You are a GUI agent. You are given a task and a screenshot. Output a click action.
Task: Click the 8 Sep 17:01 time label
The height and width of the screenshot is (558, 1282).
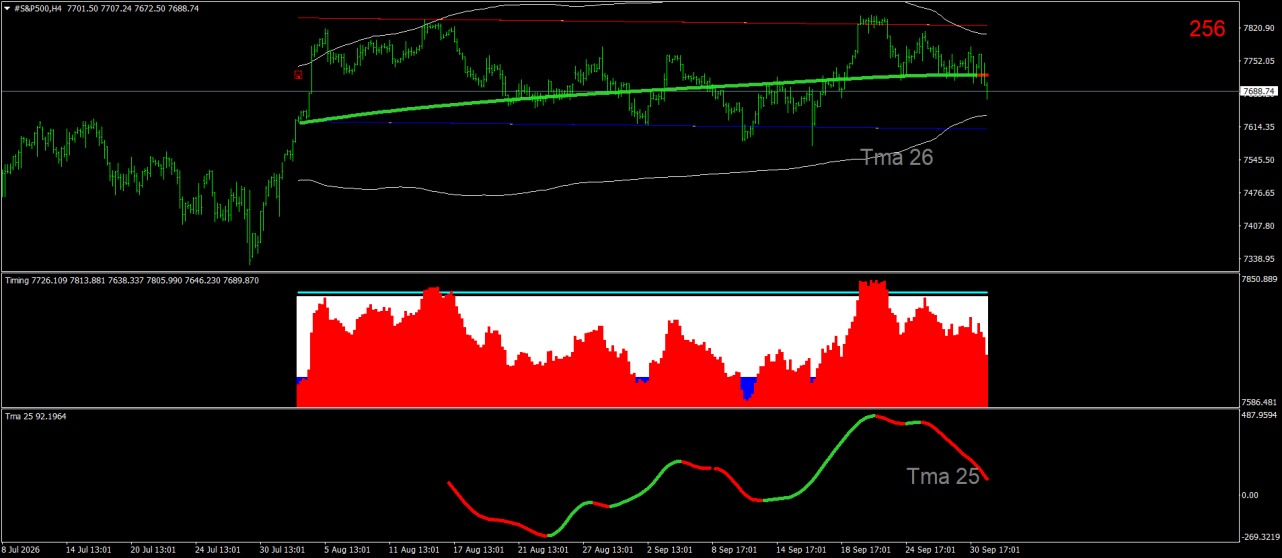point(736,550)
